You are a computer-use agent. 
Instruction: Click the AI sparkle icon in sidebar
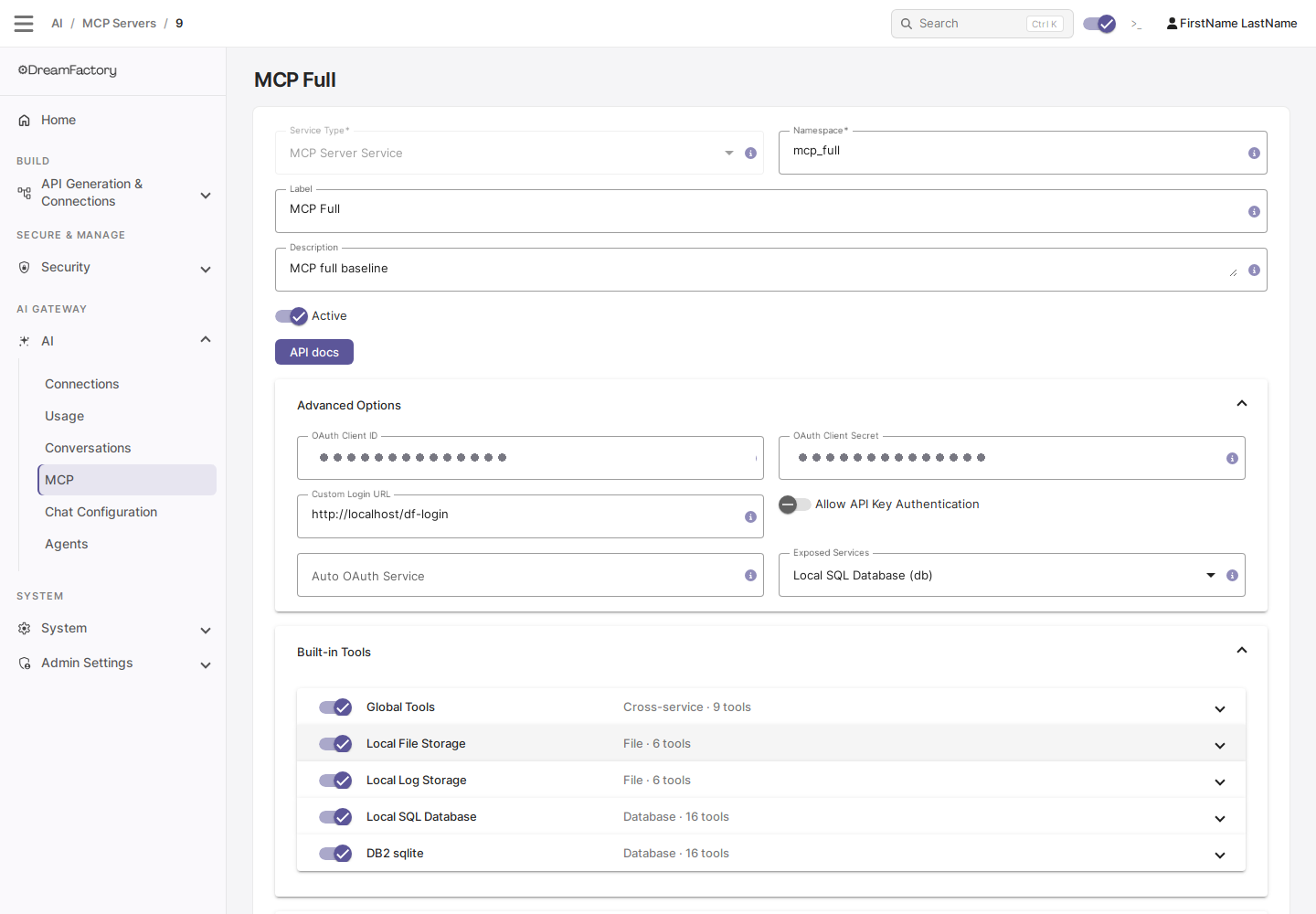click(x=25, y=341)
